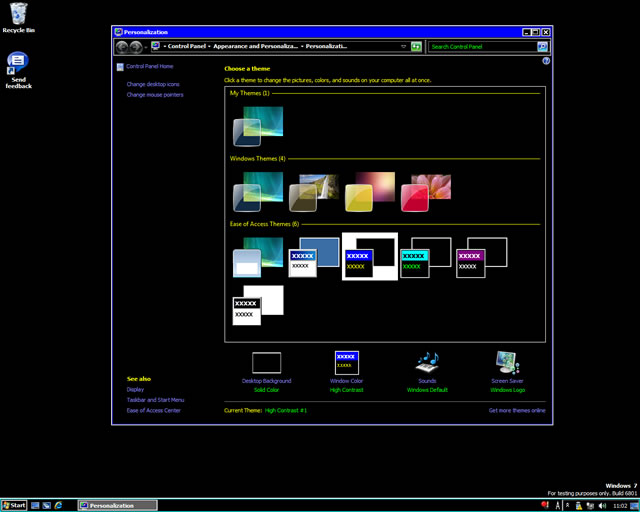Expand arrow before Control Panel breadcrumb
The image size is (640, 512).
[x=164, y=47]
